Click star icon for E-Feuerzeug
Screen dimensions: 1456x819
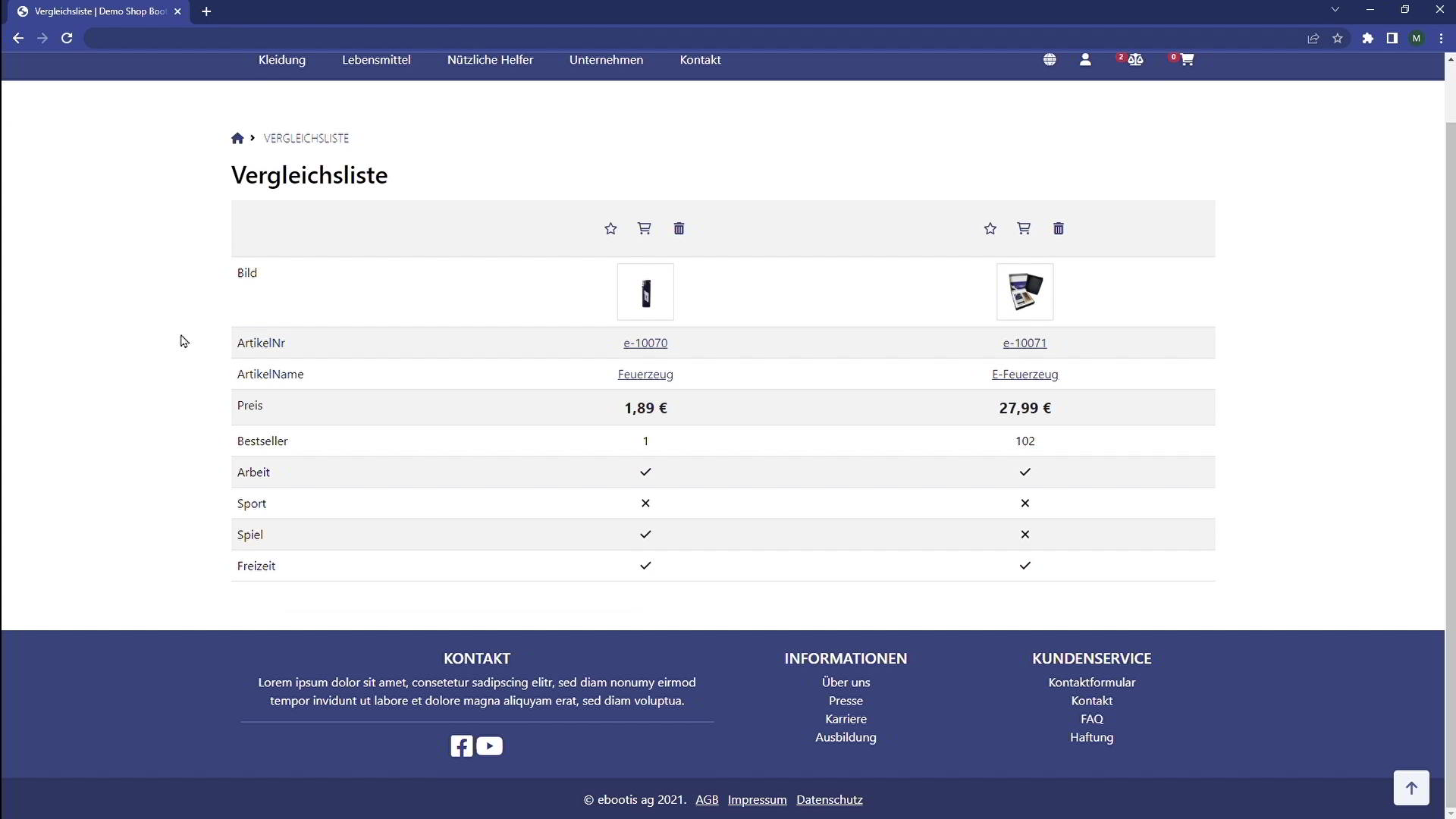click(x=990, y=228)
